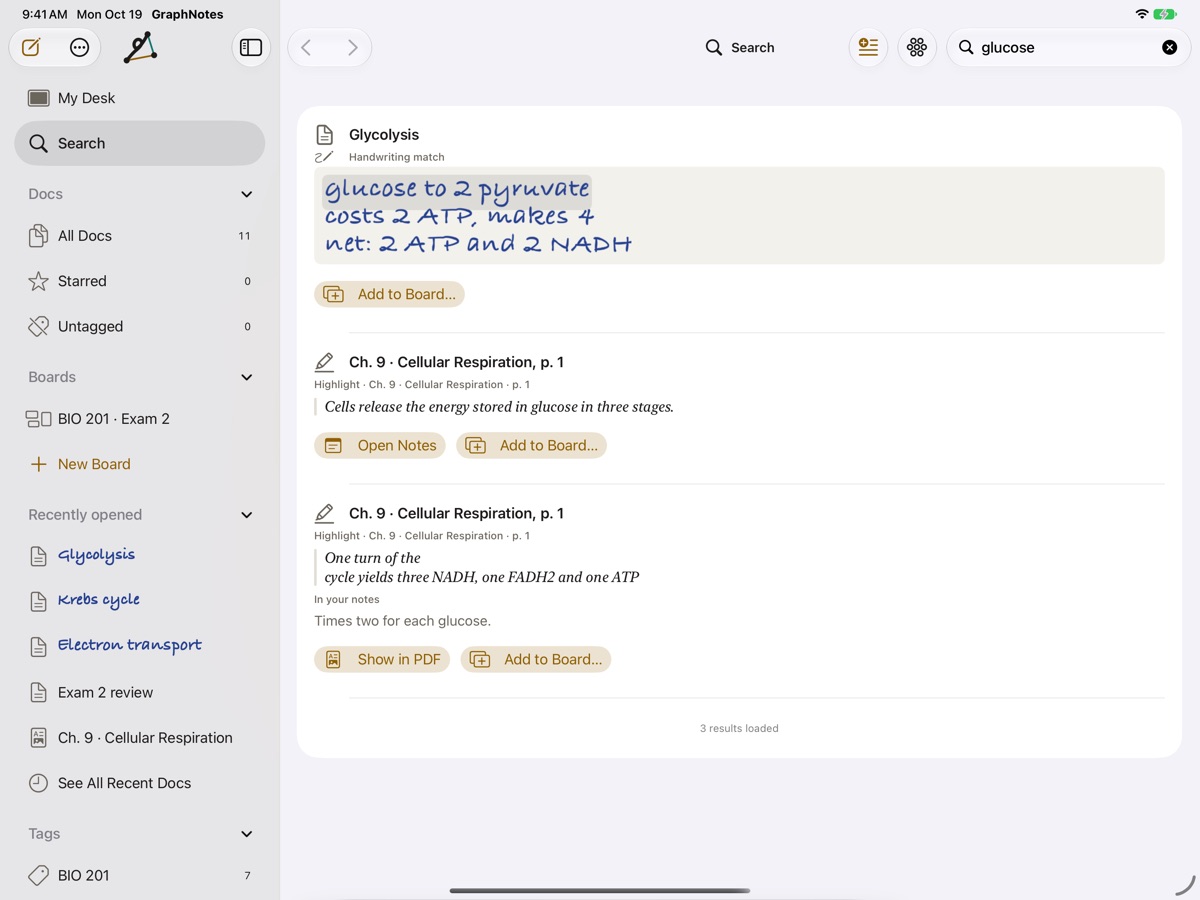The image size is (1200, 900).
Task: Show Untagged documents
Action: click(x=140, y=326)
